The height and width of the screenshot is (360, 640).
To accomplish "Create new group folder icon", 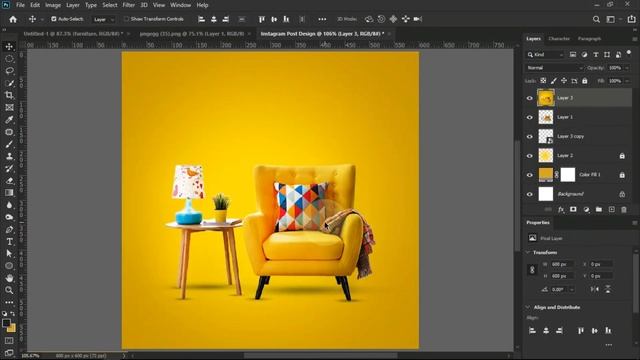I will coord(598,209).
